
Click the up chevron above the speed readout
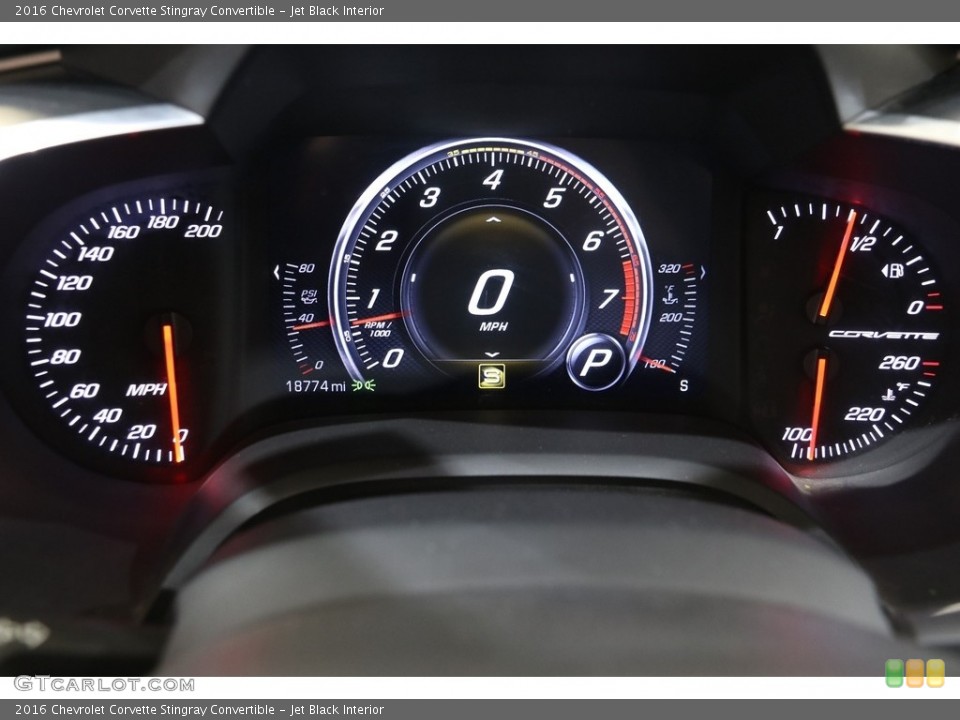pyautogui.click(x=493, y=219)
